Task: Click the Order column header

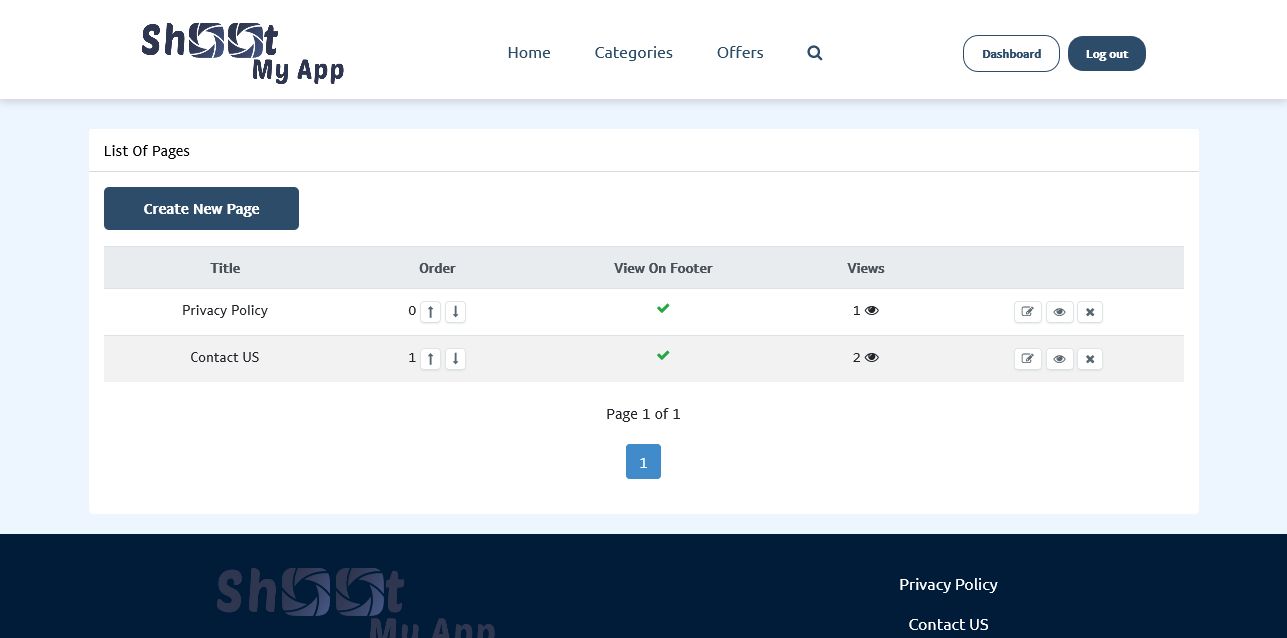Action: 437,268
